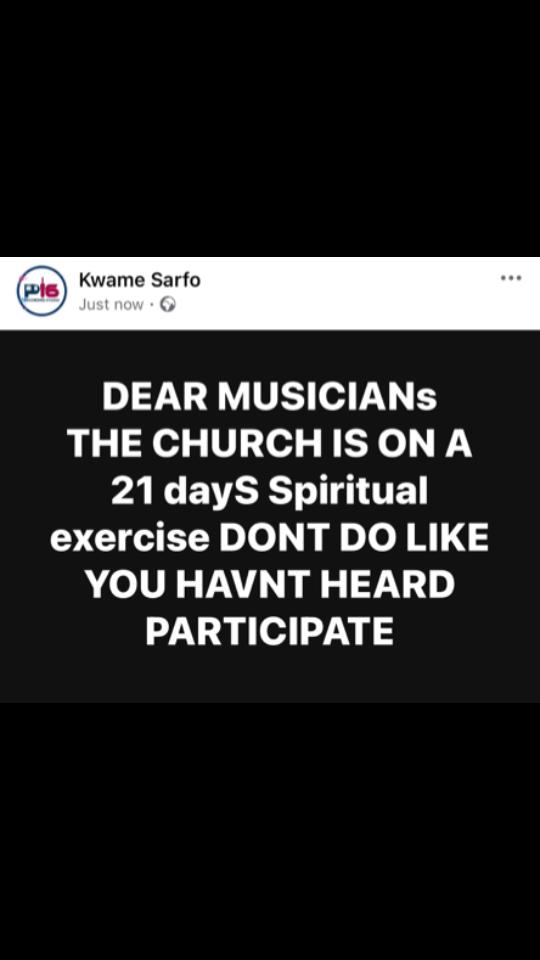540x960 pixels.
Task: Tap the black area above the post
Action: pyautogui.click(x=270, y=129)
